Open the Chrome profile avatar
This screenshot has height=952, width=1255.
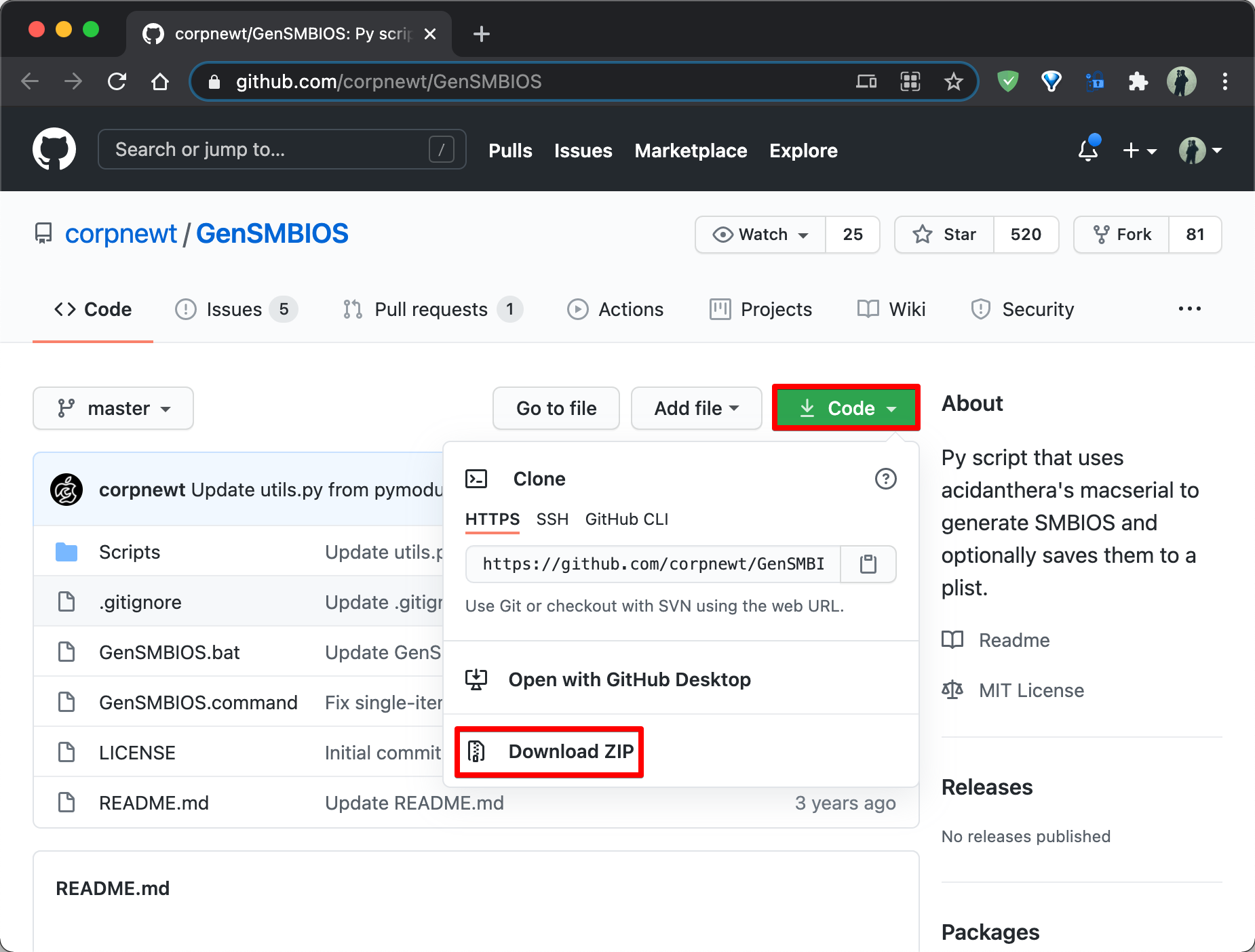(x=1181, y=82)
